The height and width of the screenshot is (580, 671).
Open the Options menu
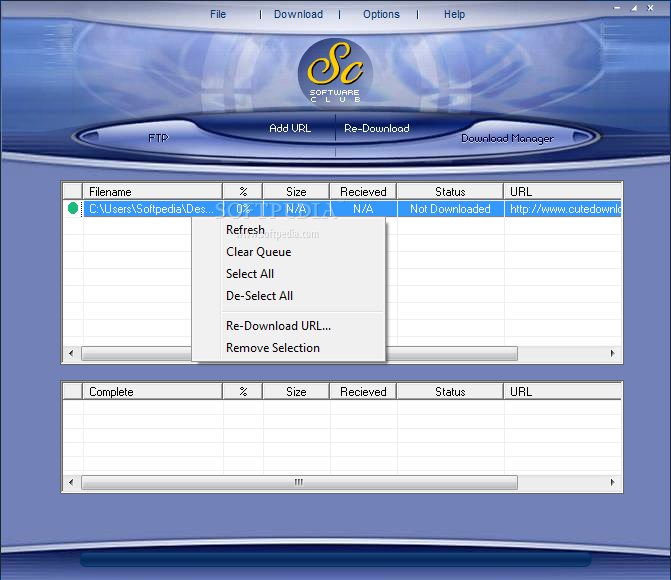tap(381, 15)
